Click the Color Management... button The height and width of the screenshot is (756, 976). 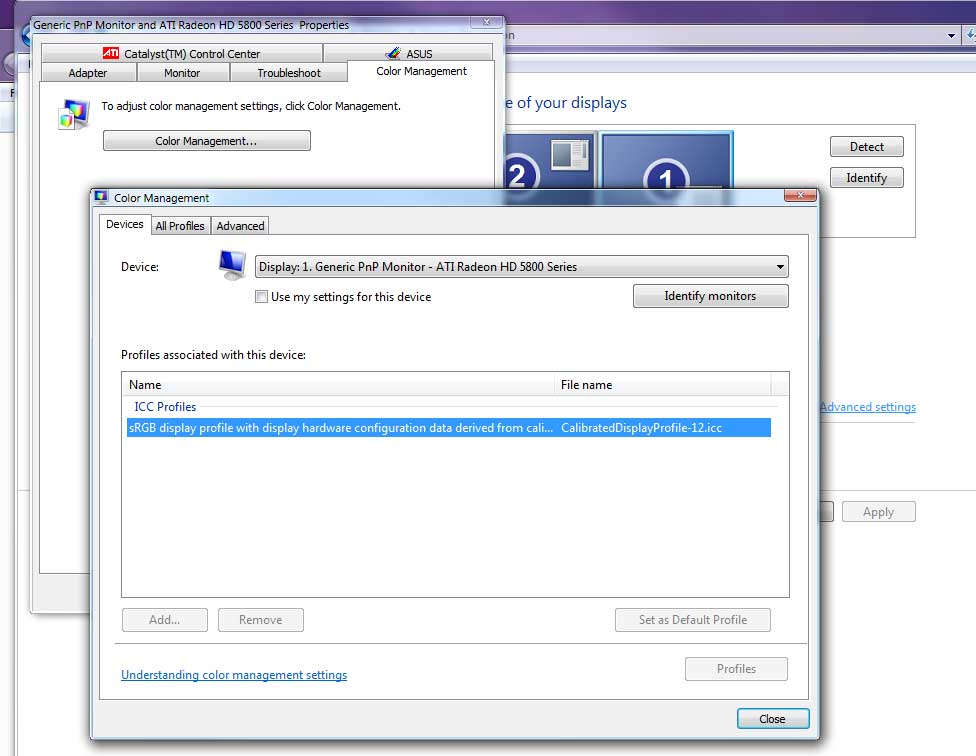207,141
